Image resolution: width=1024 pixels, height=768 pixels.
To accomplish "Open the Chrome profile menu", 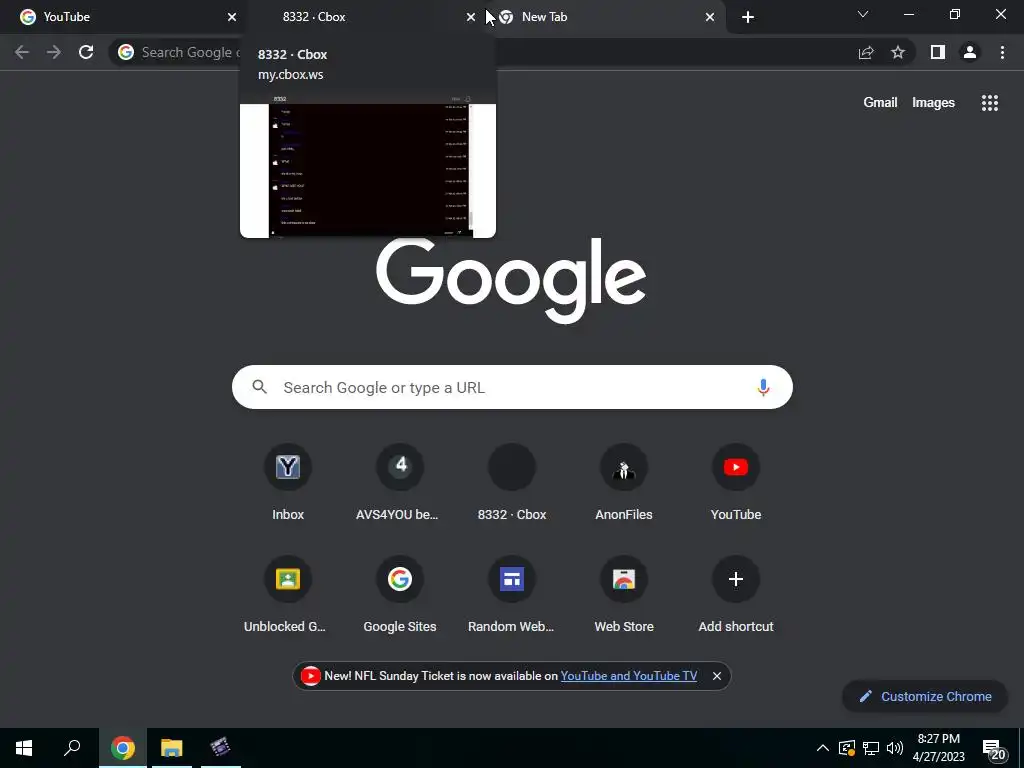I will [970, 52].
